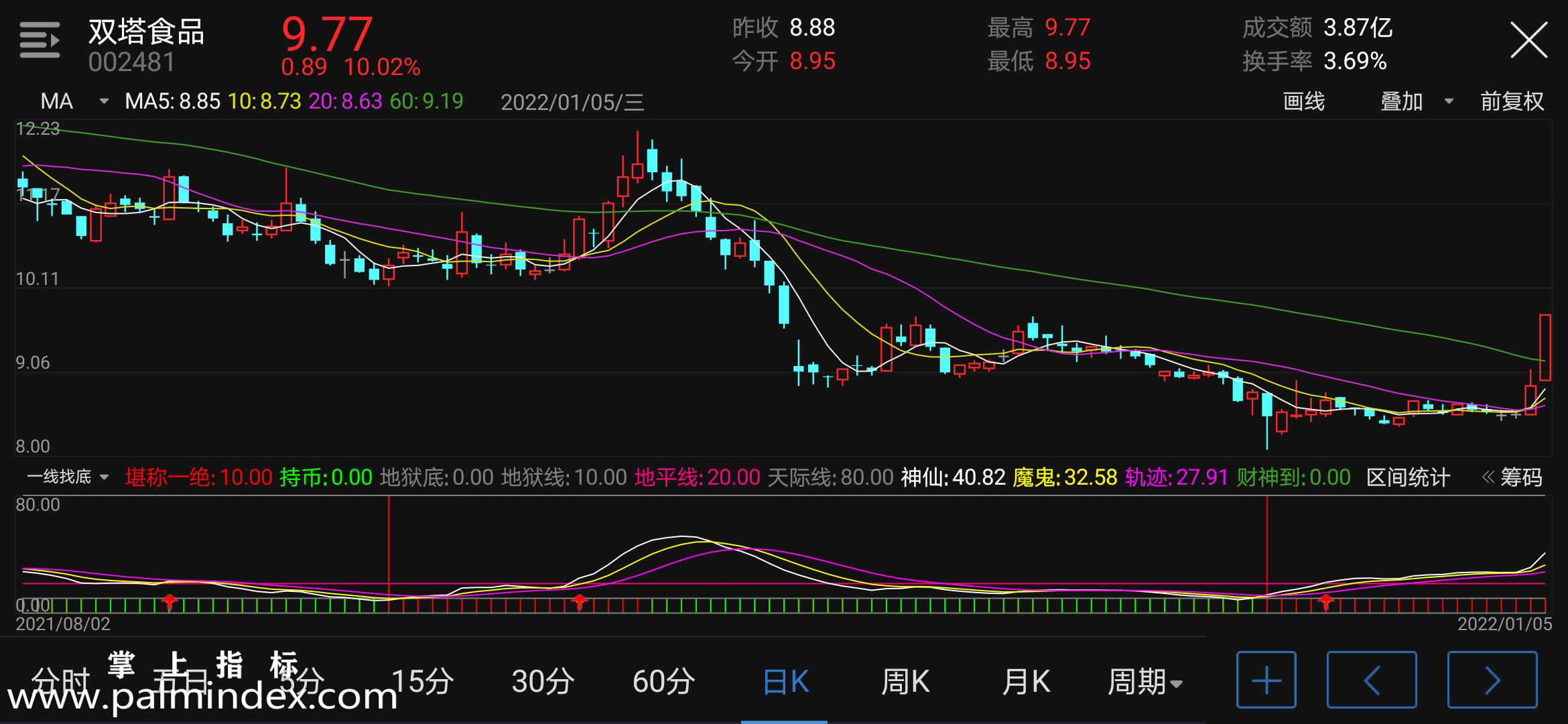Select the 画线 draw line tool
Screen dimensions: 1568x724
coord(1303,101)
